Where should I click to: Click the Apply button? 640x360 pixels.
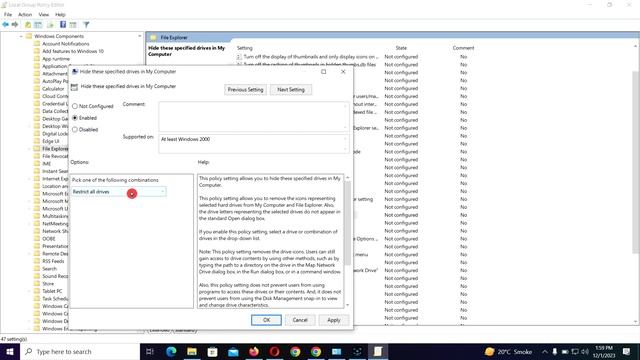coord(333,320)
